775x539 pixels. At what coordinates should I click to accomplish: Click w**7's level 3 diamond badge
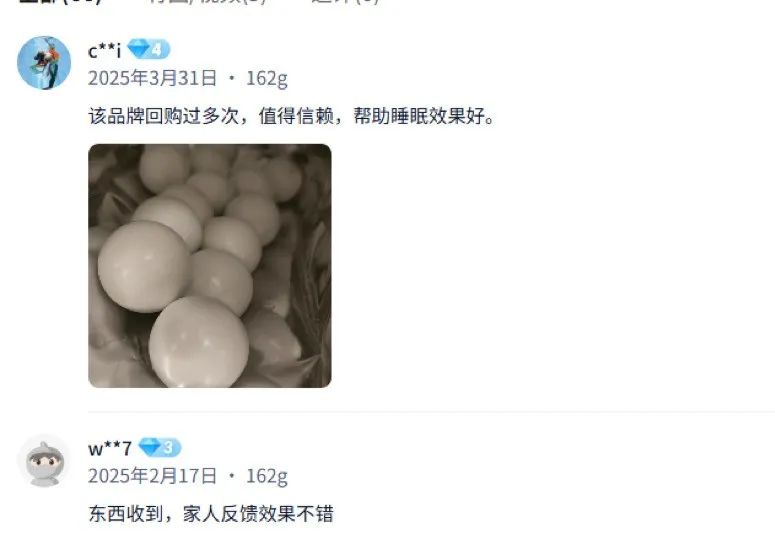pos(160,448)
